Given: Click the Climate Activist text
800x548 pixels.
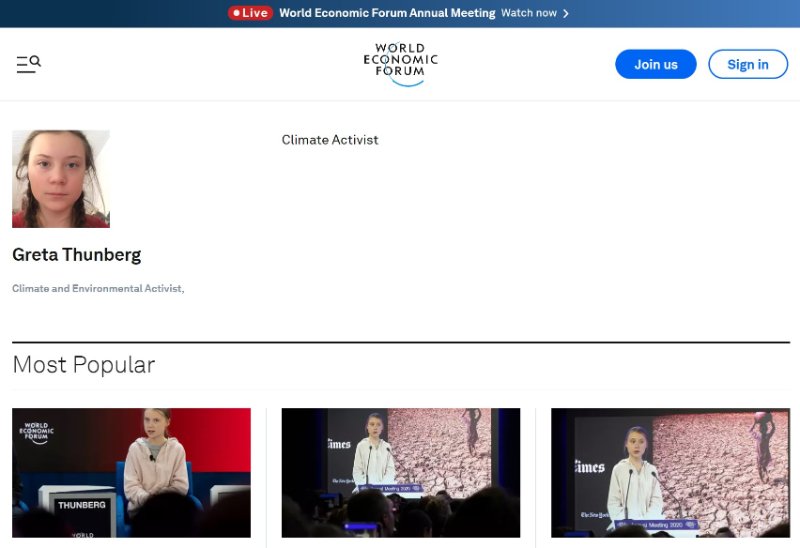Looking at the screenshot, I should click(x=330, y=140).
